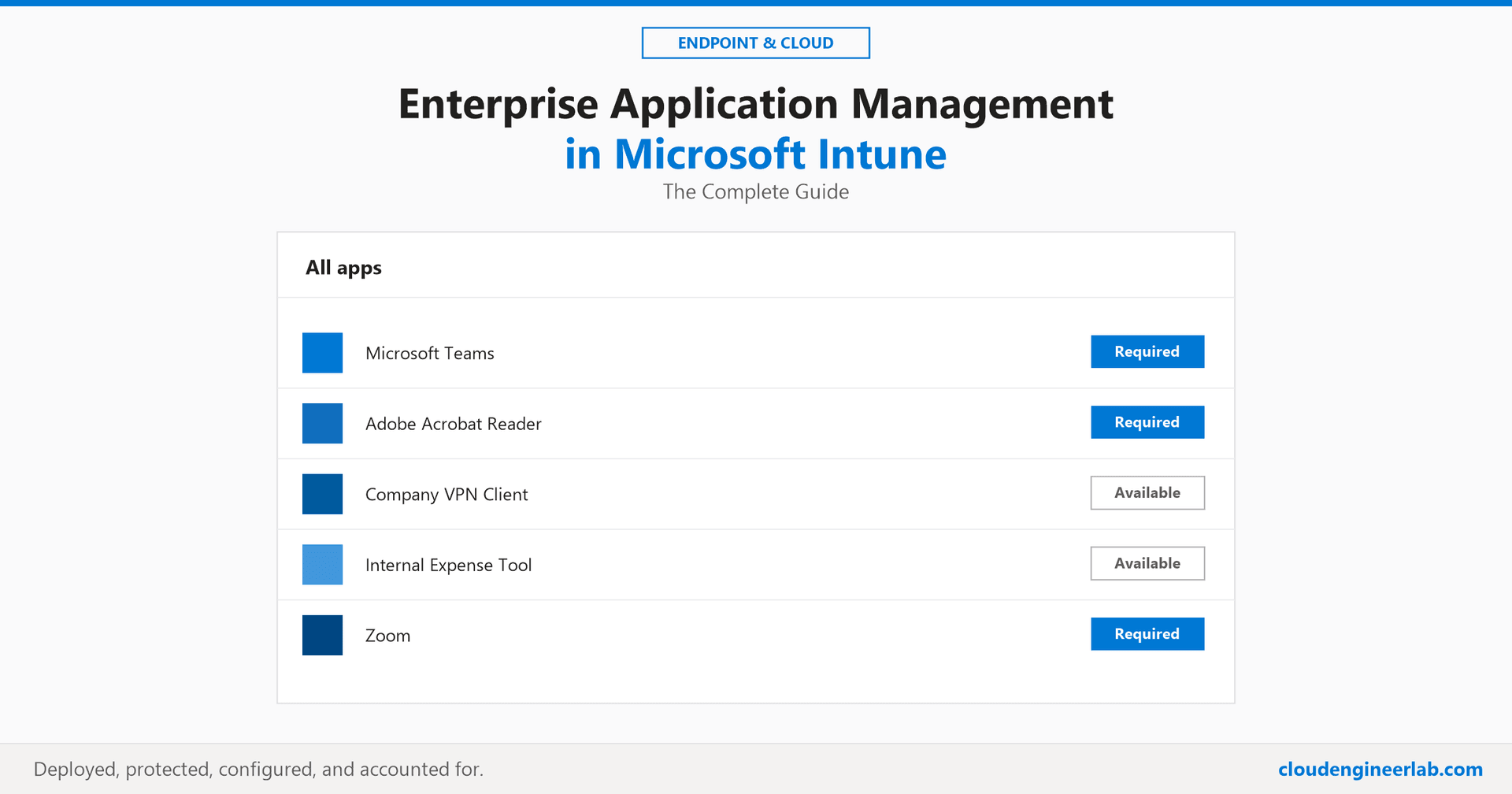Image resolution: width=1512 pixels, height=794 pixels.
Task: Click the title Enterprise Application Management
Action: coord(756,104)
